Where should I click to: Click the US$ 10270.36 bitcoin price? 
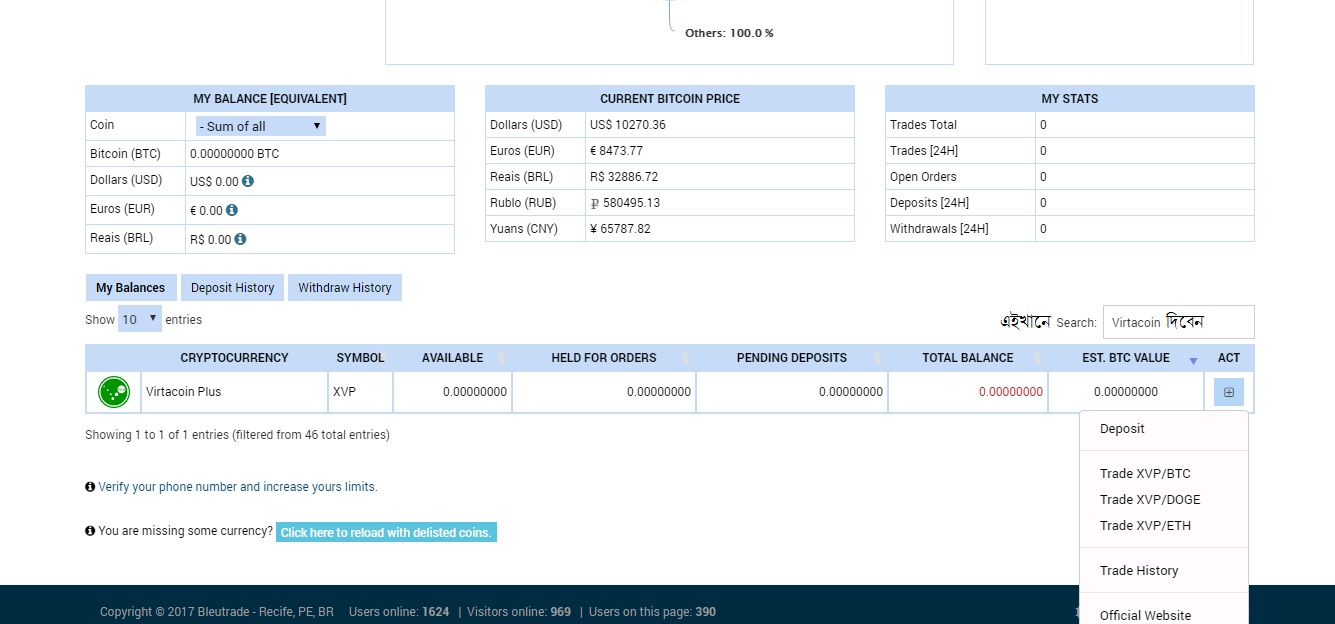pyautogui.click(x=628, y=125)
